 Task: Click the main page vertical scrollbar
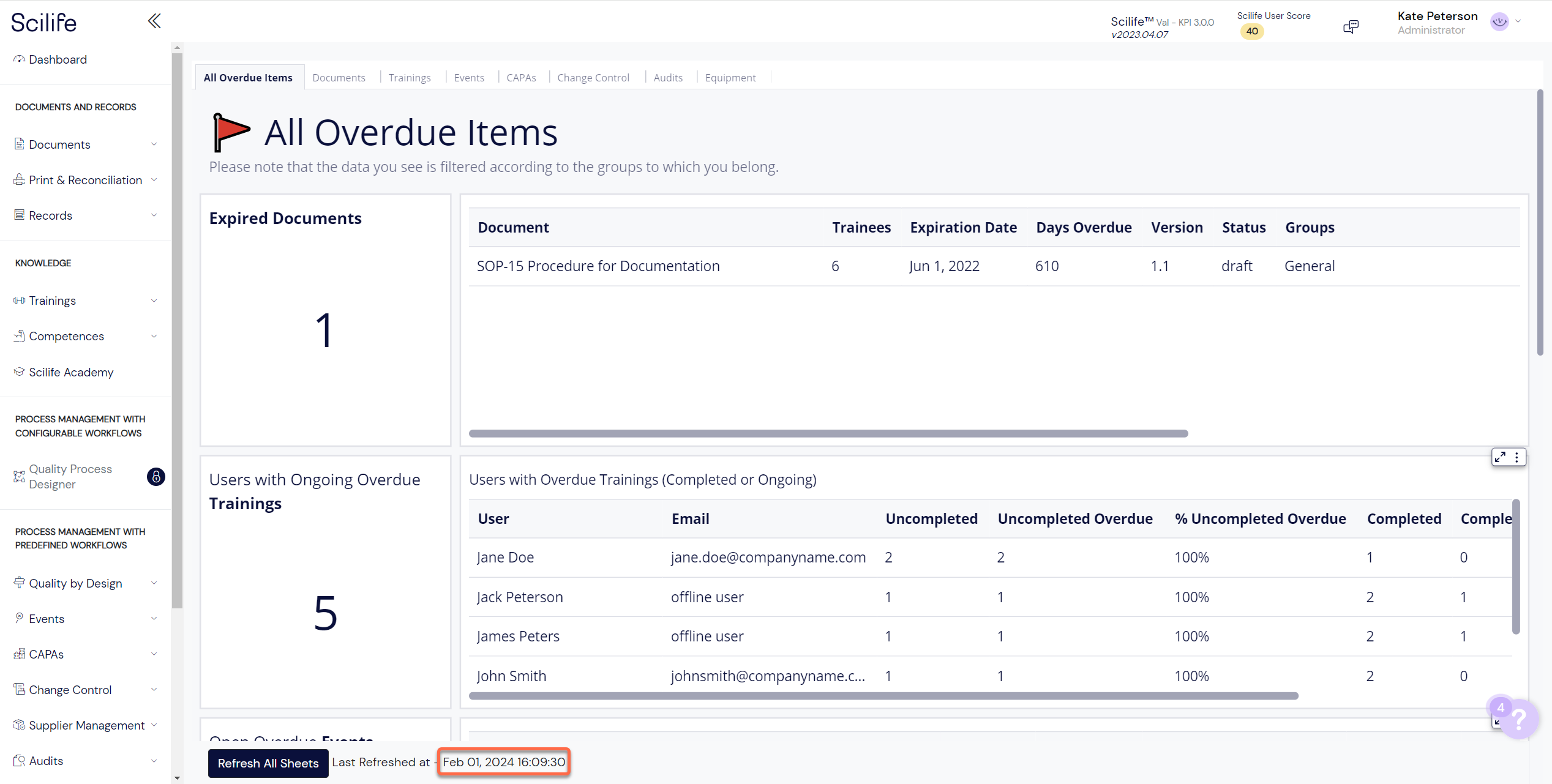(x=1540, y=222)
